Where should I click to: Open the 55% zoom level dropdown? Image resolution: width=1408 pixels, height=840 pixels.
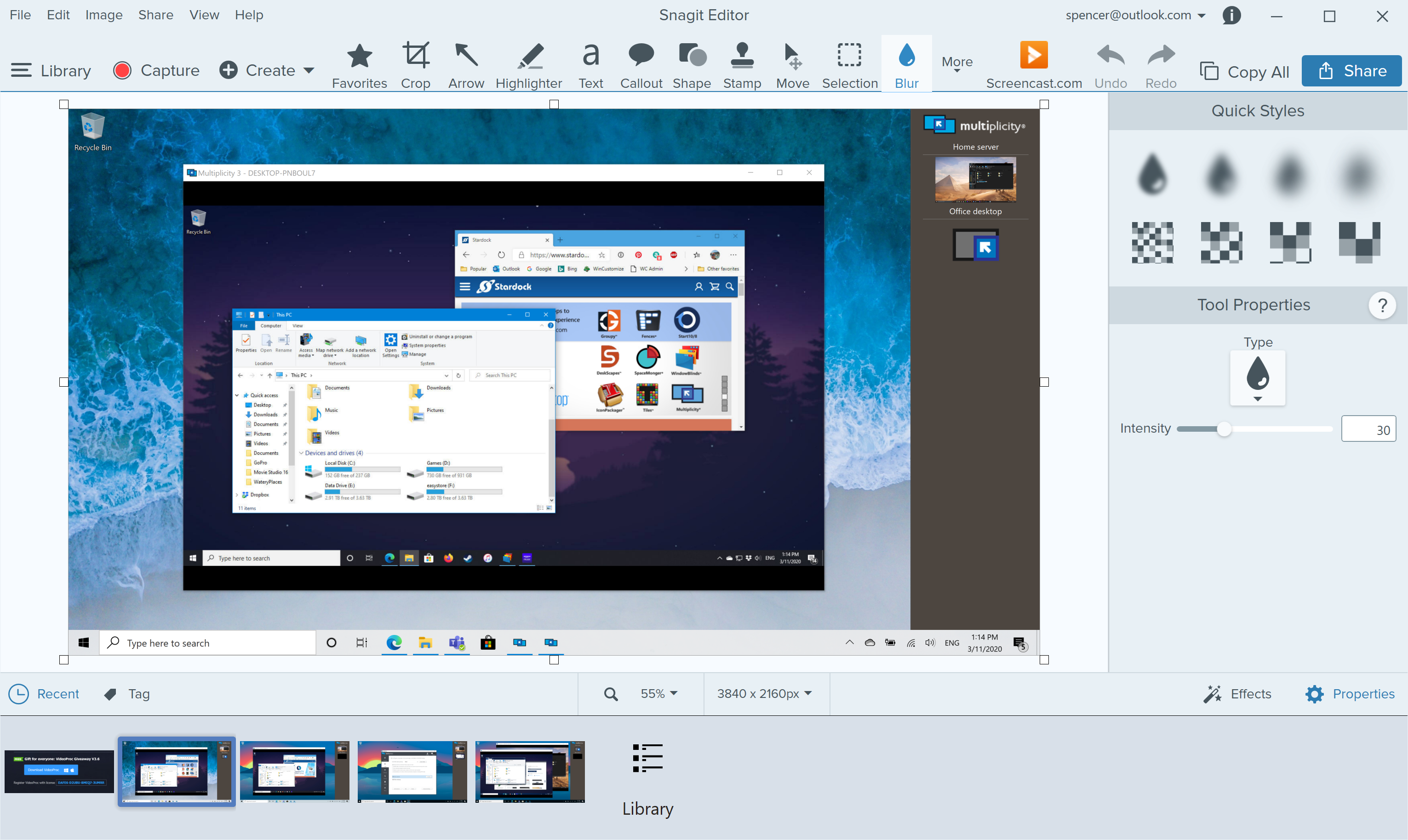coord(659,693)
